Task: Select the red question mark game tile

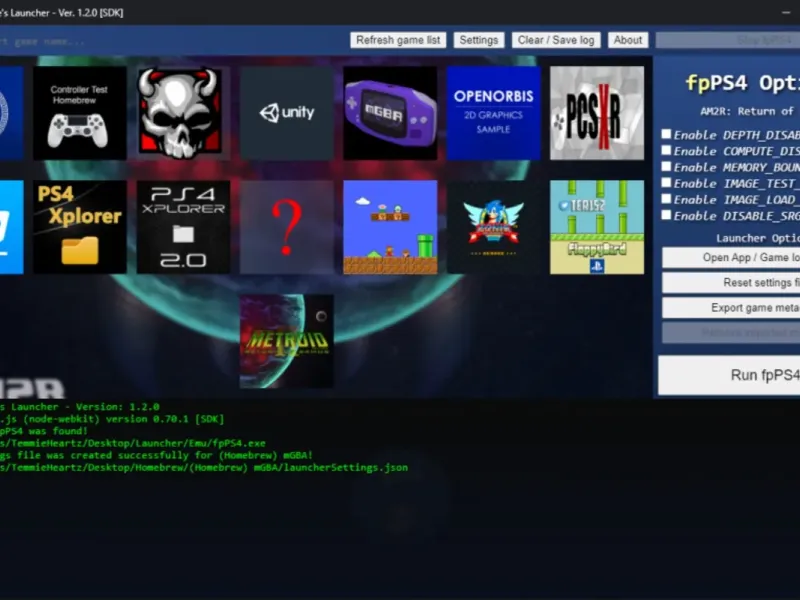Action: click(x=287, y=227)
